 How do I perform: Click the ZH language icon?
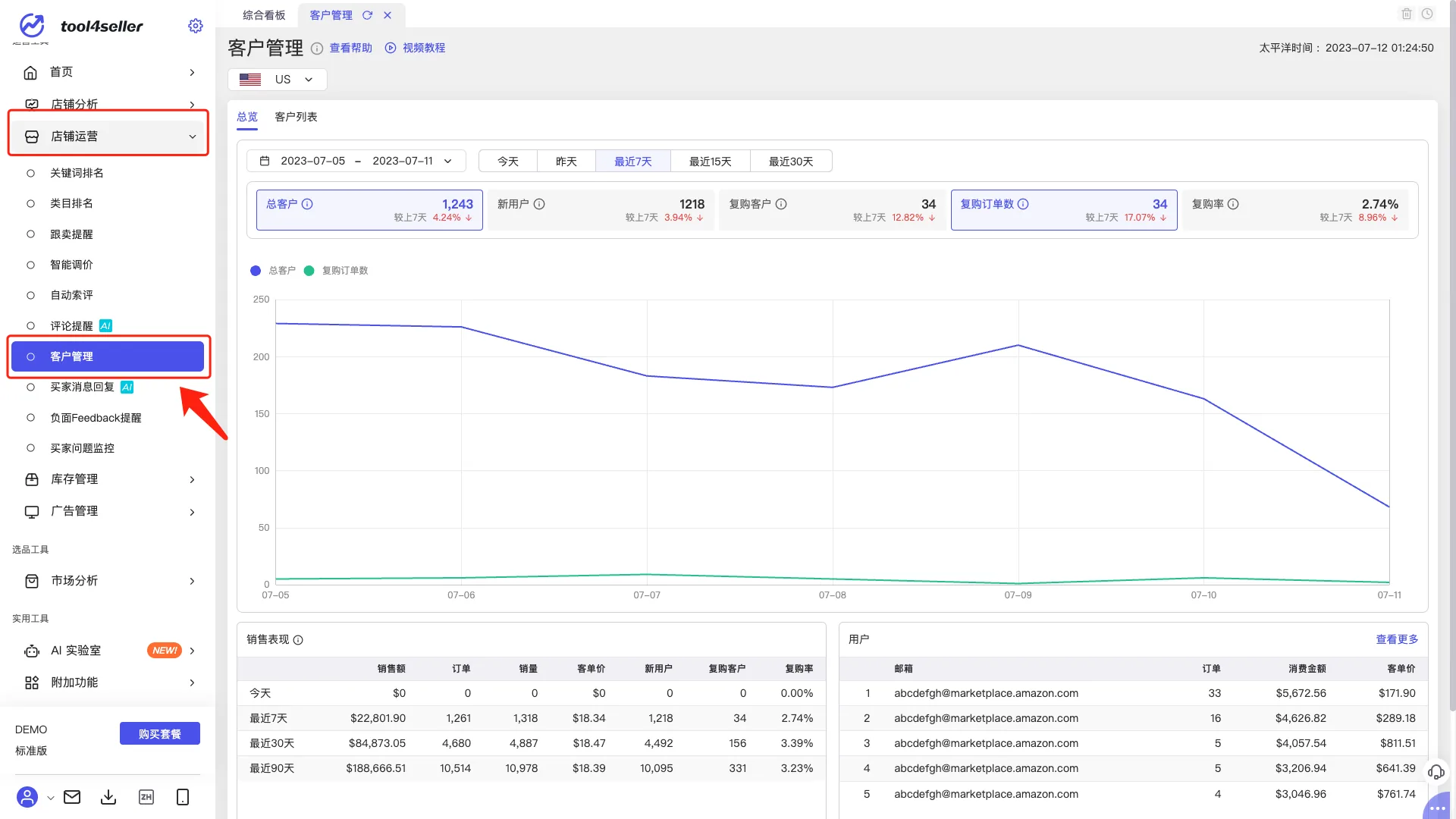(x=146, y=797)
